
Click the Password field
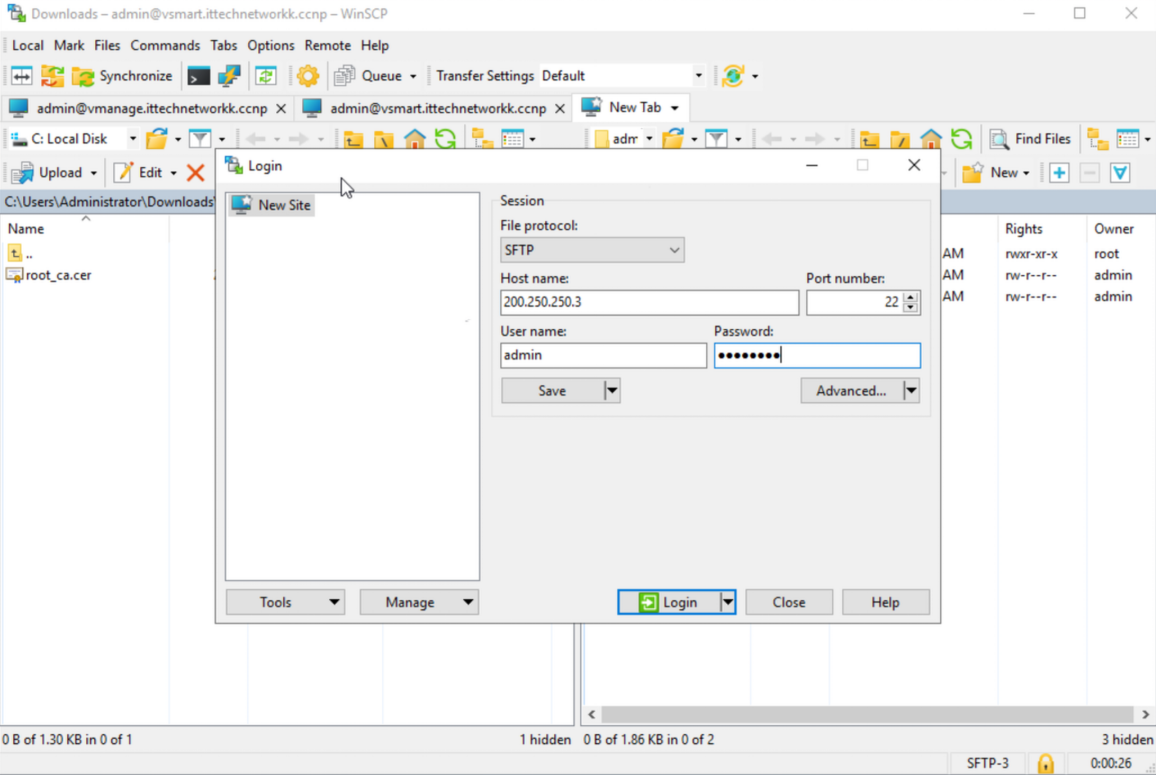tap(817, 355)
